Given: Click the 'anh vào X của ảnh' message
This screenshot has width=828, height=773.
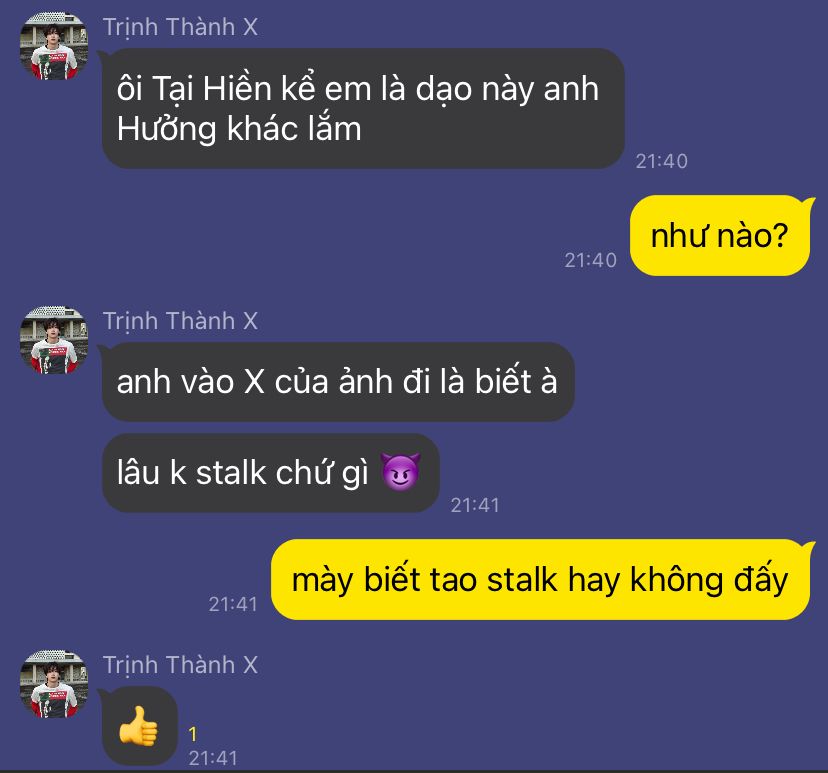Looking at the screenshot, I should [338, 382].
